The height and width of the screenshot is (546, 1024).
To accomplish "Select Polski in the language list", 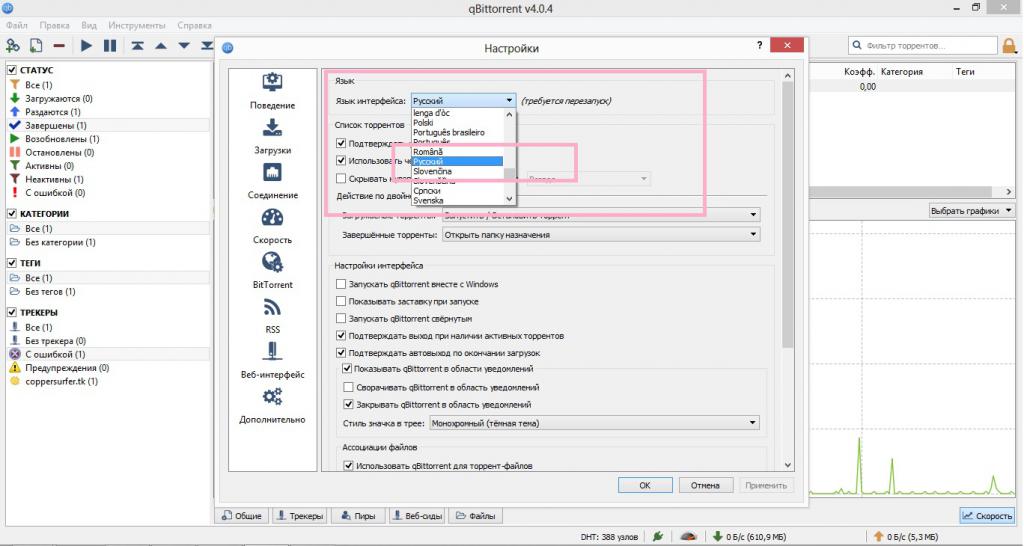I will coord(423,122).
